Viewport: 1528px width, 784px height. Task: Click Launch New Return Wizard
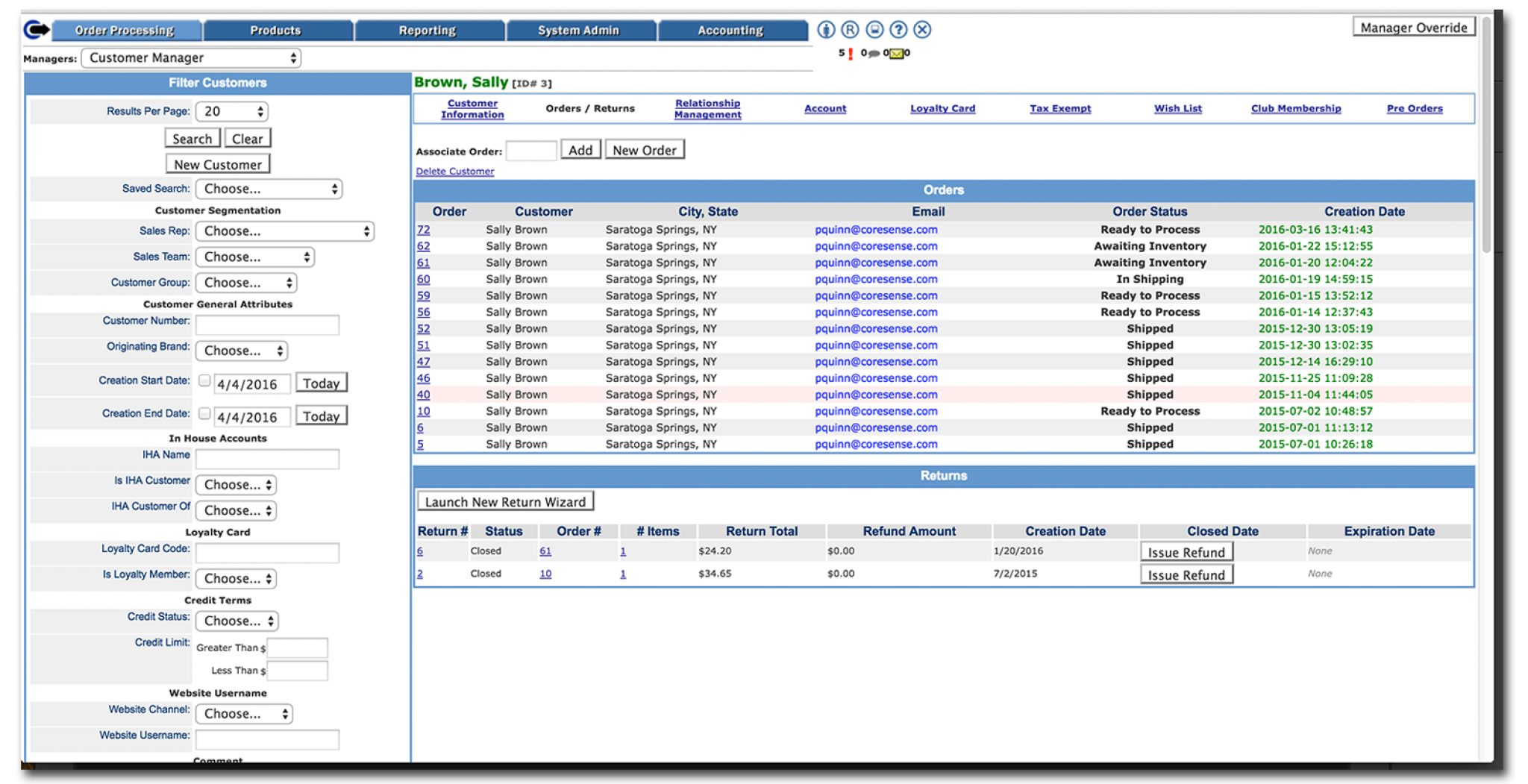pyautogui.click(x=505, y=501)
